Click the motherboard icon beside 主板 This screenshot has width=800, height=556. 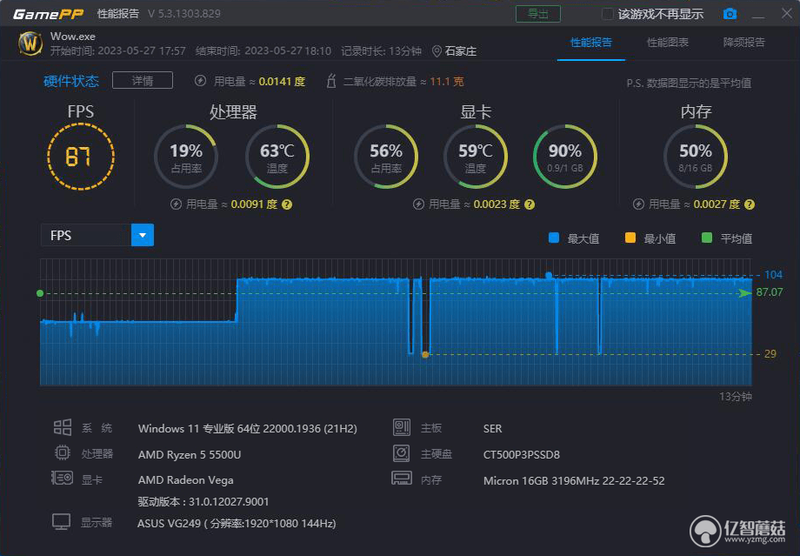point(402,427)
